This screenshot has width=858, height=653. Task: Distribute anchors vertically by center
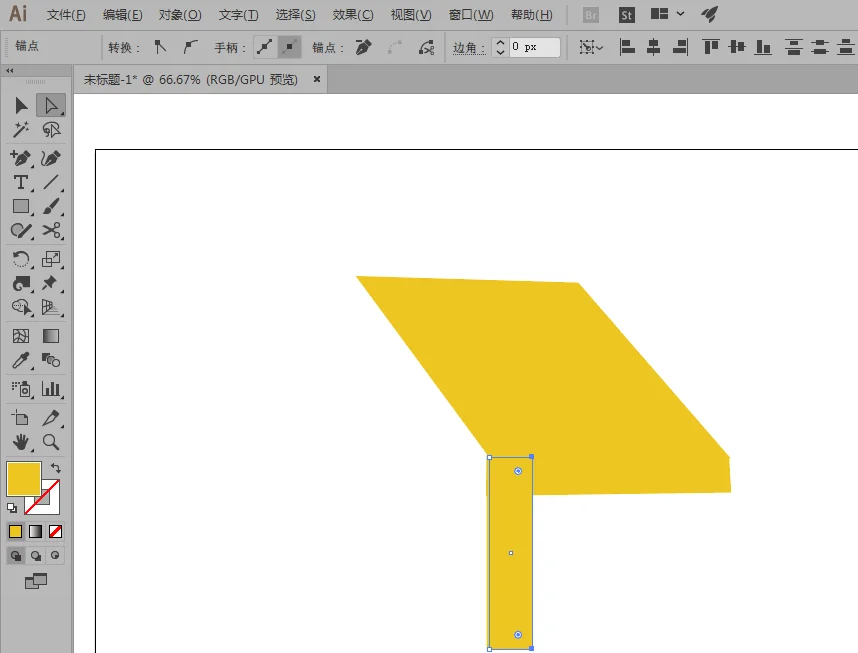tap(819, 48)
